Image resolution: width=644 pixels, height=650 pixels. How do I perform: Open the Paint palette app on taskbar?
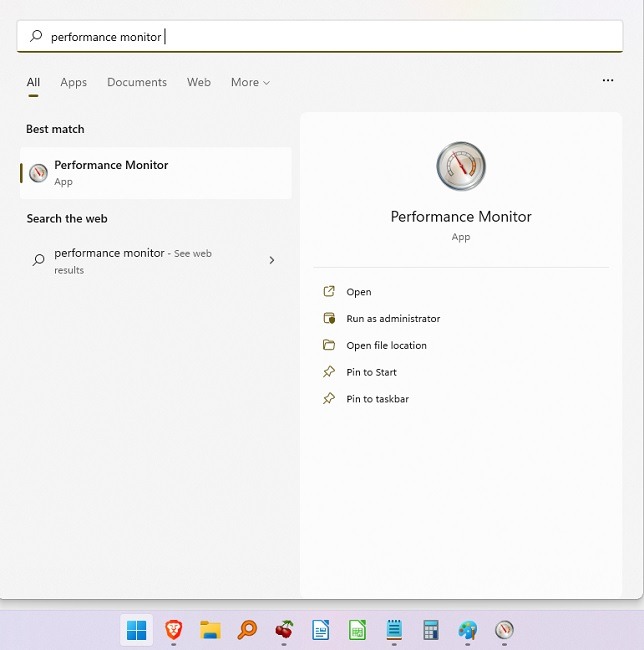[467, 630]
